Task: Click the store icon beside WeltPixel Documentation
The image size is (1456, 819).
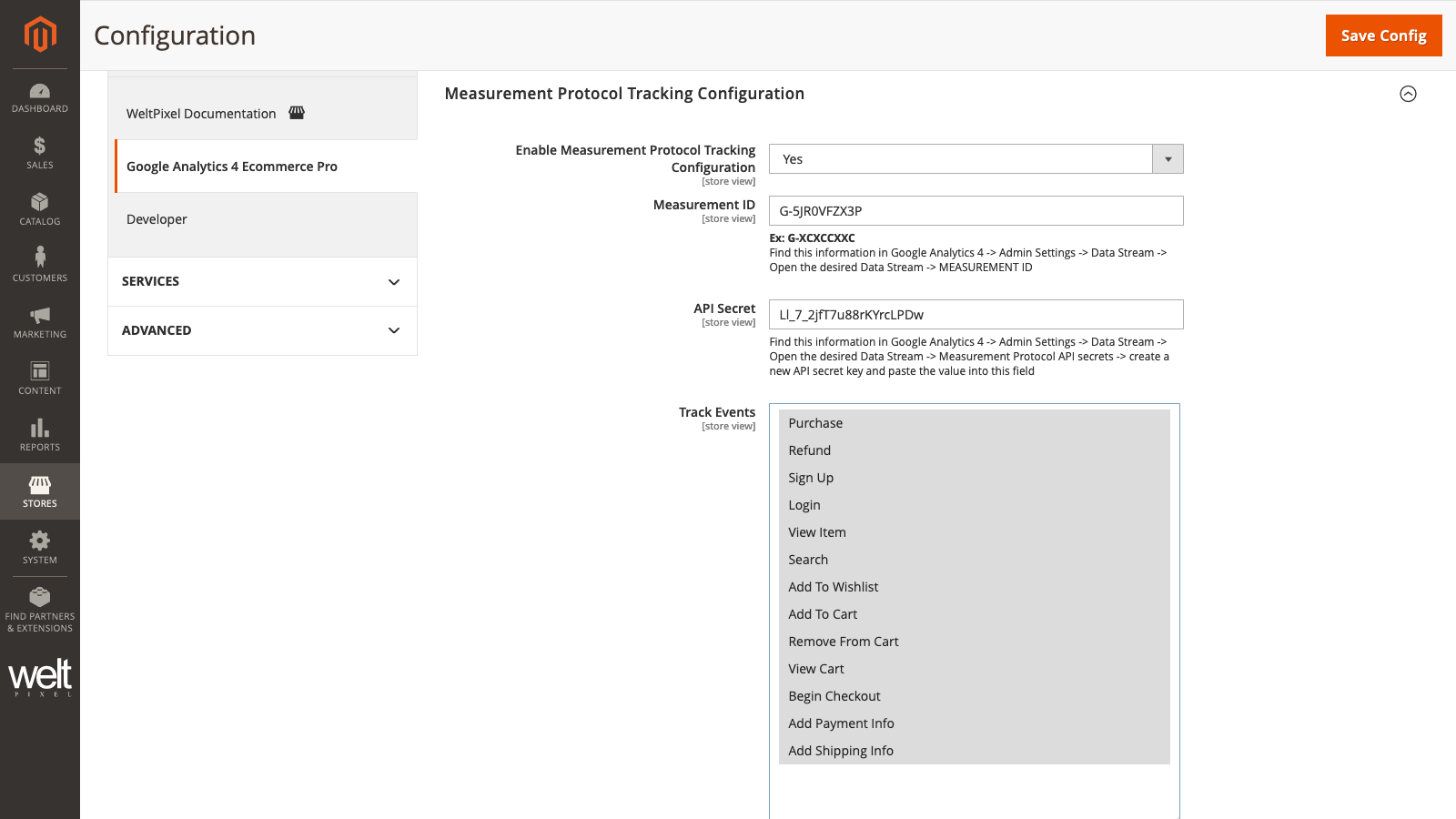Action: 297,113
